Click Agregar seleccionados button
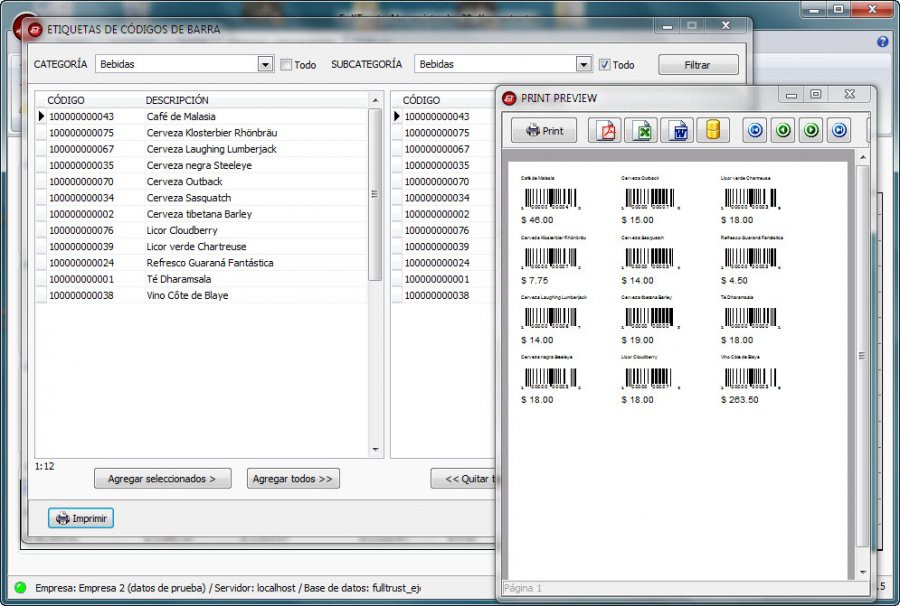The height and width of the screenshot is (606, 900). coord(162,479)
